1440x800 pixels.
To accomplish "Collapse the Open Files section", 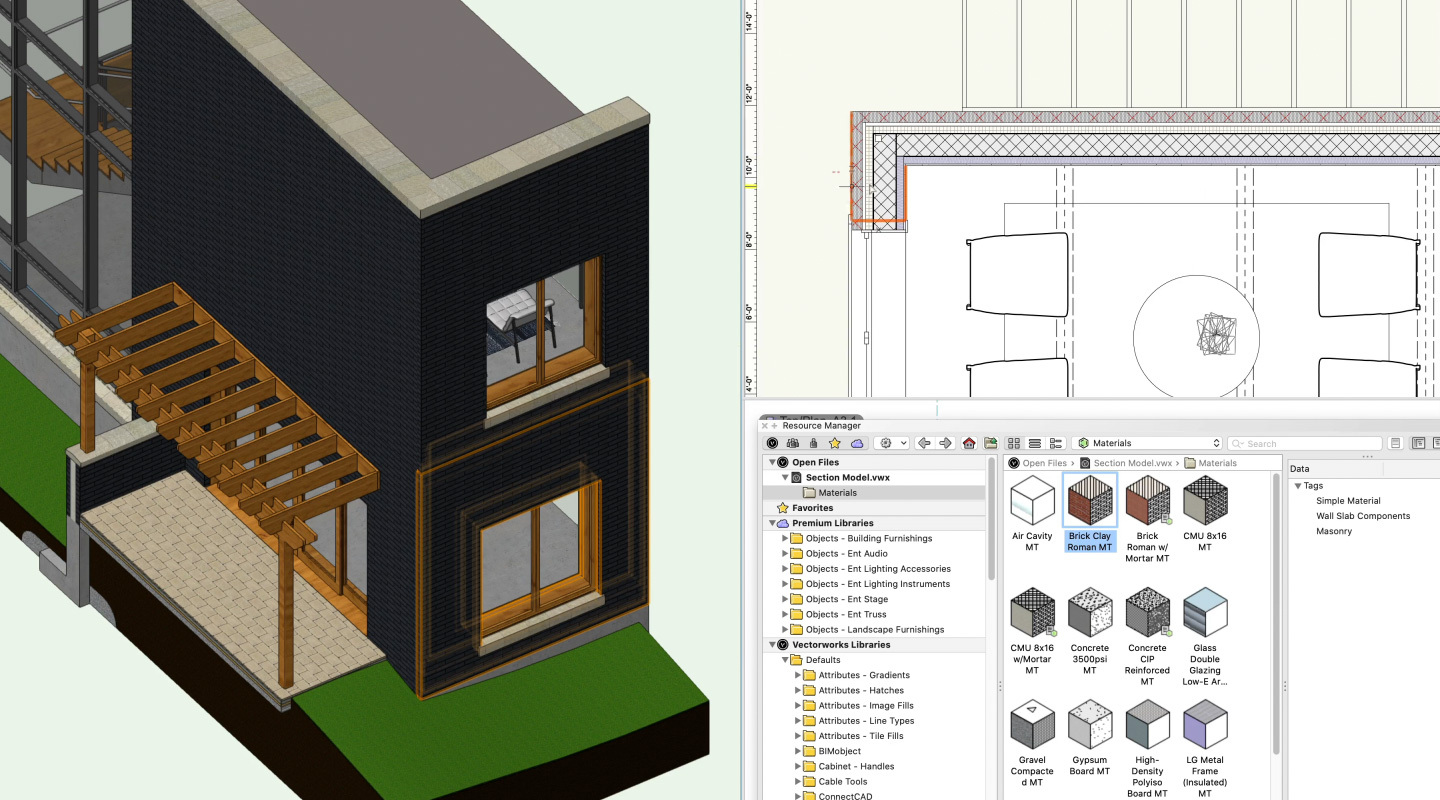I will 771,462.
